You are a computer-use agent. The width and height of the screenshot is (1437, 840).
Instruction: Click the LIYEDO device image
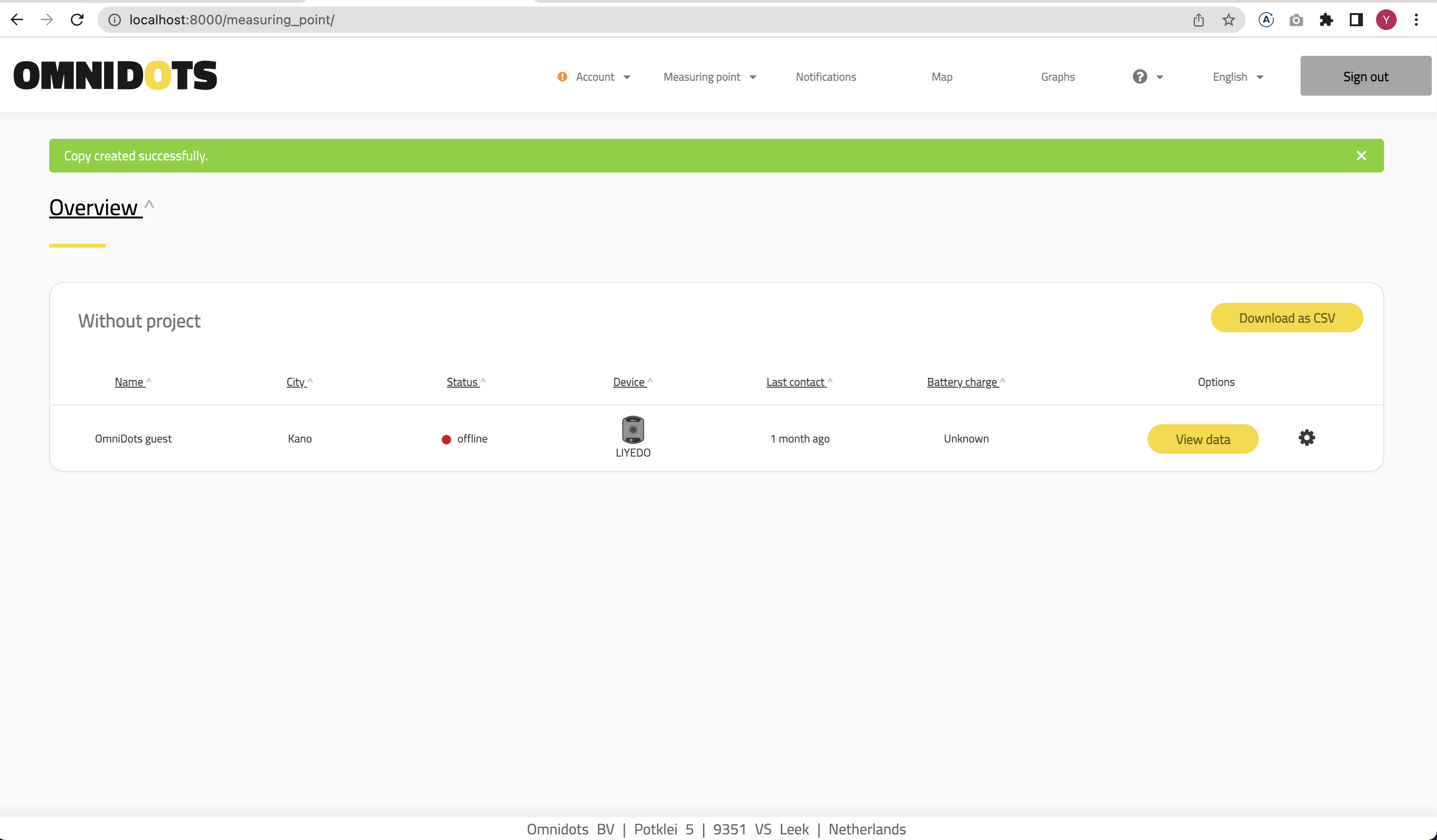[x=632, y=430]
